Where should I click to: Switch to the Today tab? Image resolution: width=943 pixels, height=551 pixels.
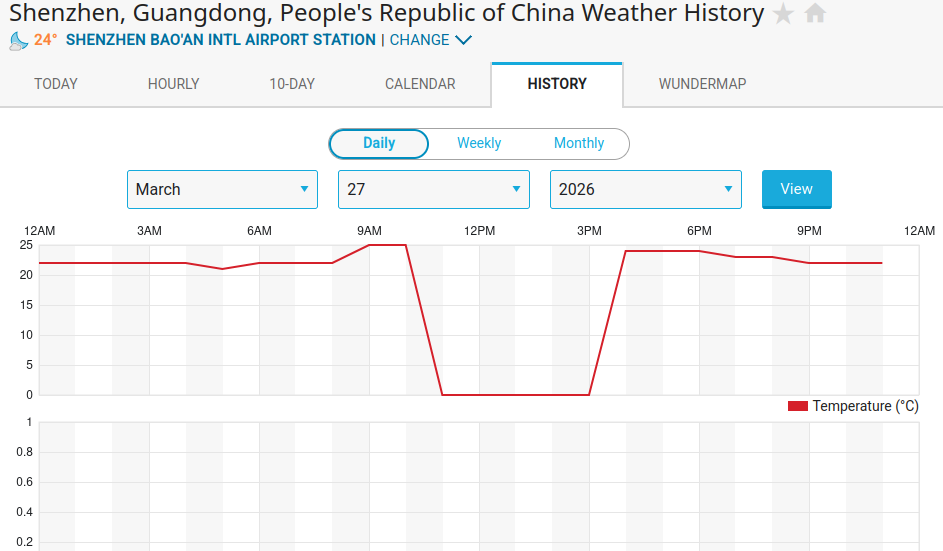tap(56, 84)
